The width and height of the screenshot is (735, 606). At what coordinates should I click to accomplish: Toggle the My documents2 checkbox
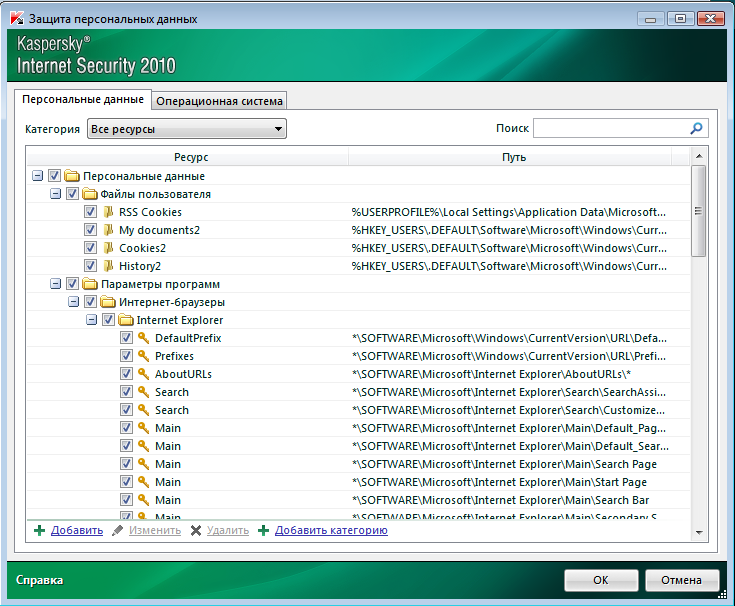click(90, 230)
